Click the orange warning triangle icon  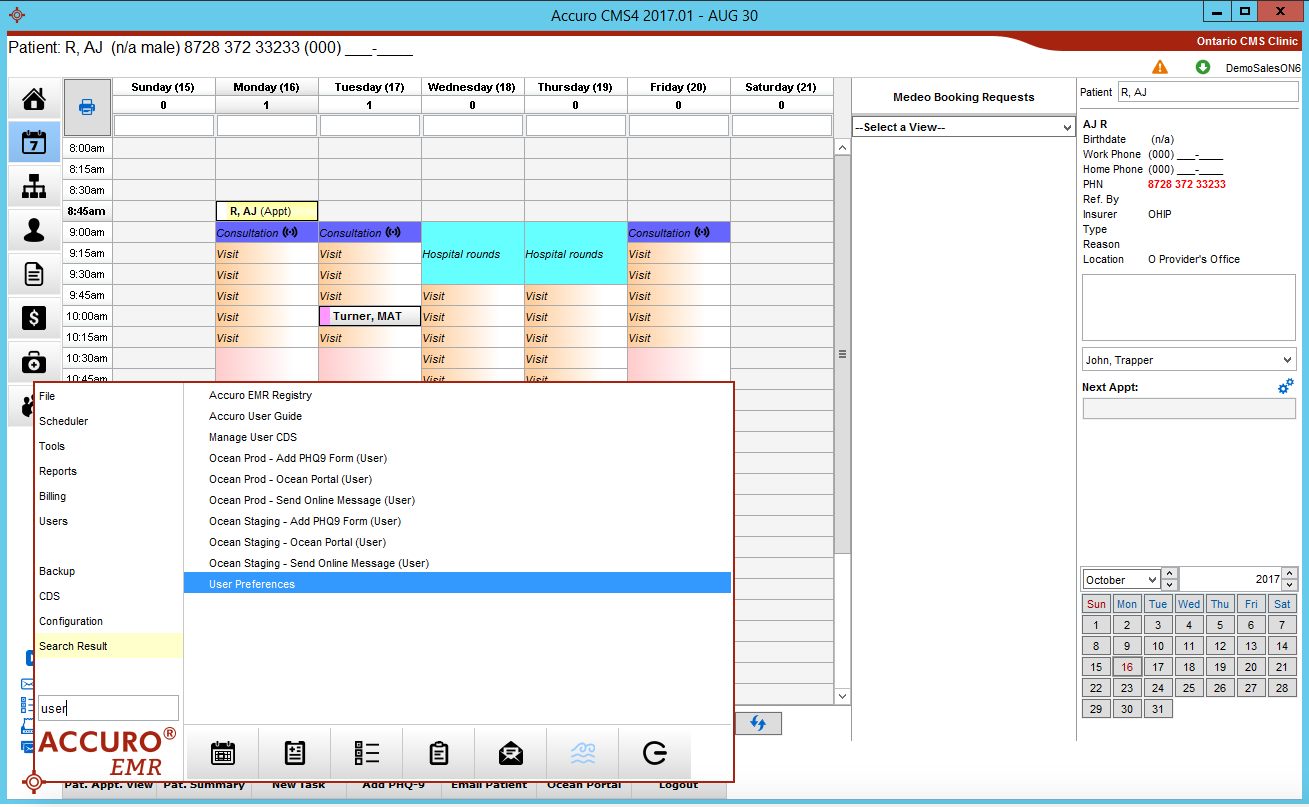pyautogui.click(x=1160, y=67)
